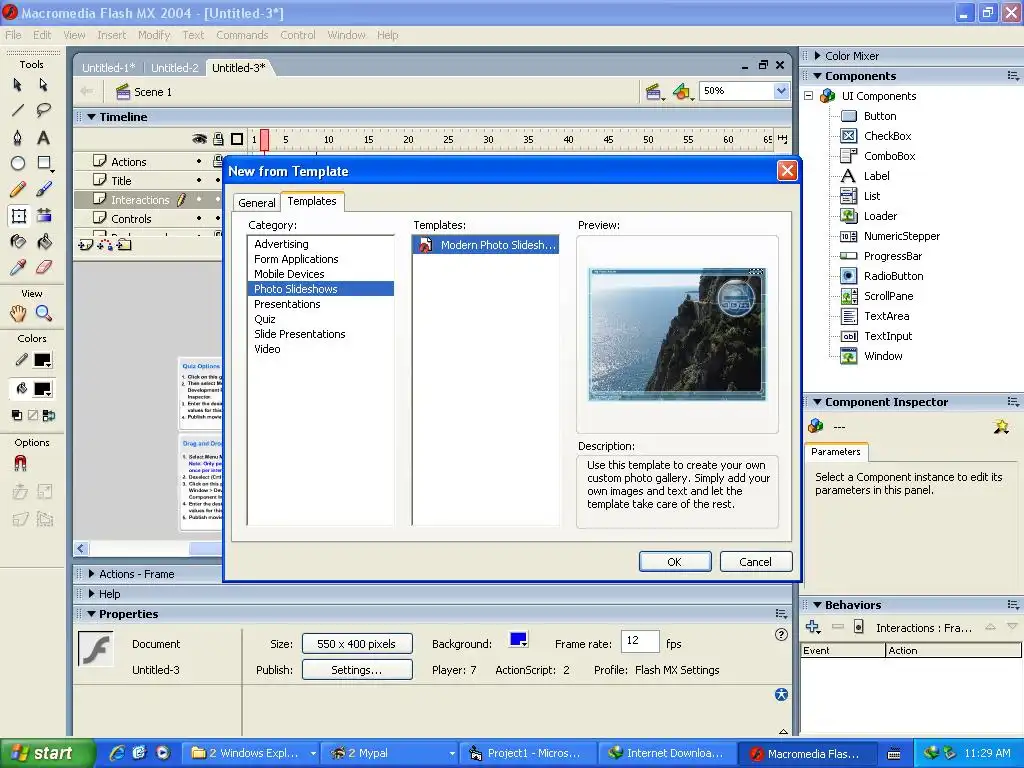Select the ComboBox component
Screen dimensions: 1024x768
point(889,156)
